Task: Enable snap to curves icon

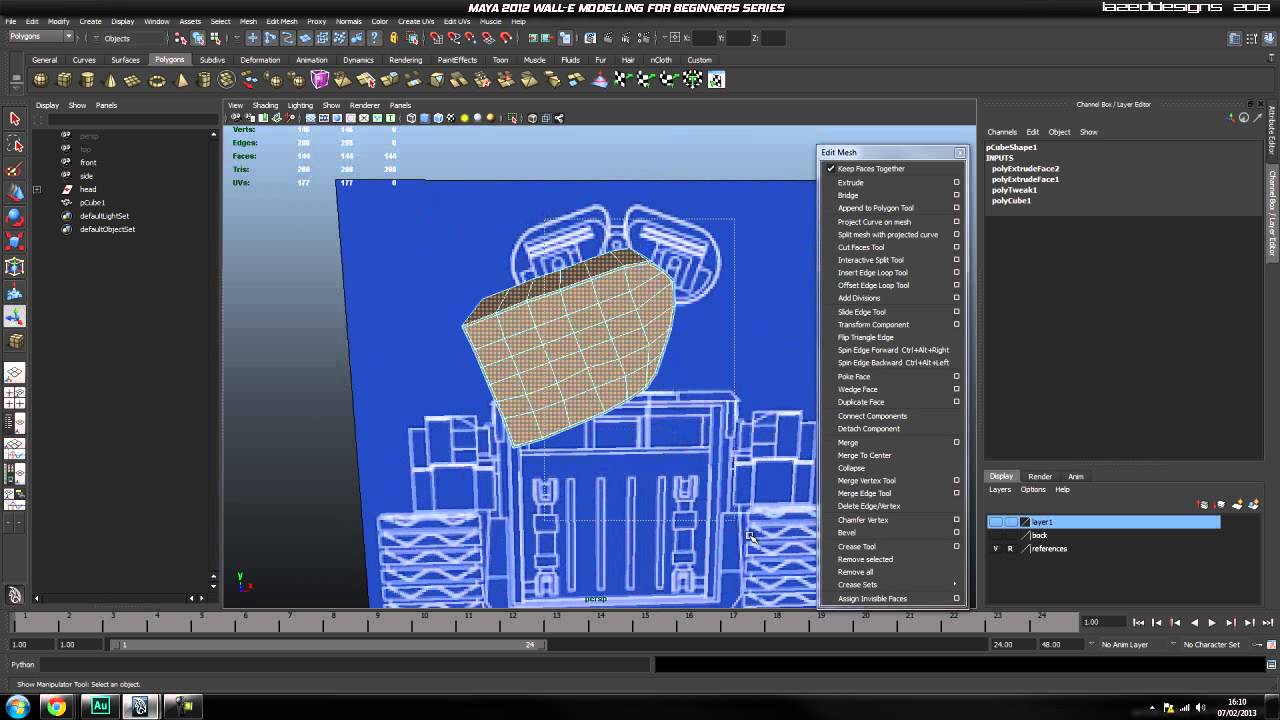Action: click(454, 38)
